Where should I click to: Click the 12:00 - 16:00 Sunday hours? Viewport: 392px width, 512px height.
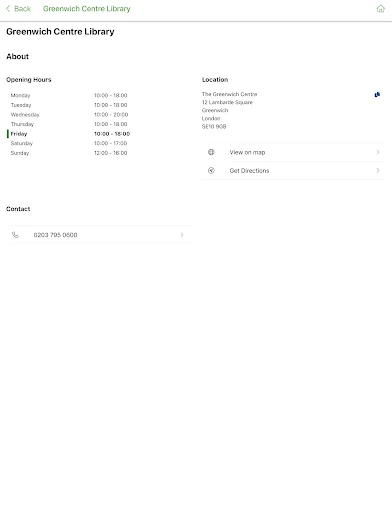point(111,153)
